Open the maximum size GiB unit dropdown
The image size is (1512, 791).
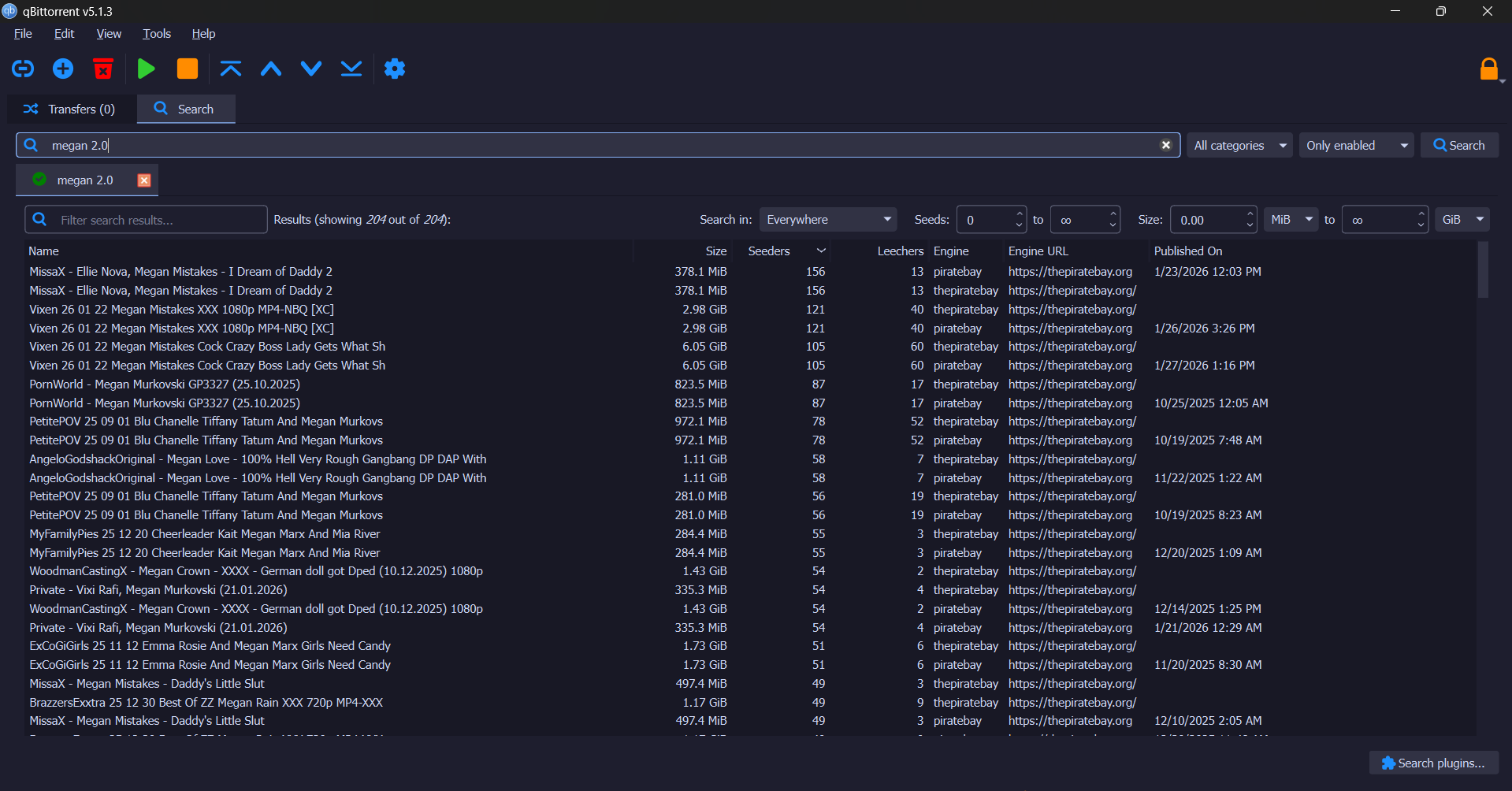click(x=1462, y=220)
